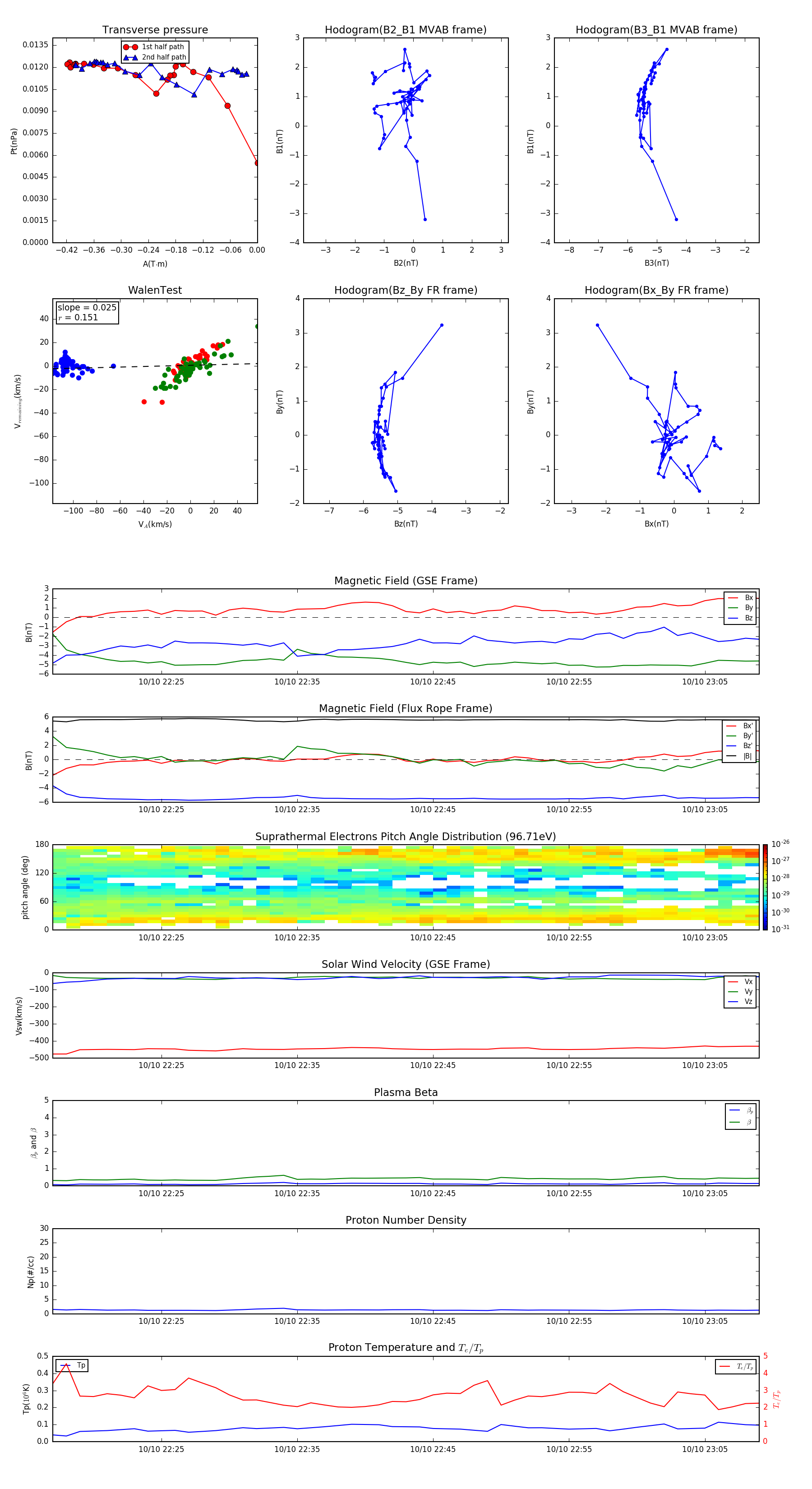Image resolution: width=812 pixels, height=1489 pixels.
Task: Select the Bz legend entry in GSE panel
Action: [x=740, y=618]
